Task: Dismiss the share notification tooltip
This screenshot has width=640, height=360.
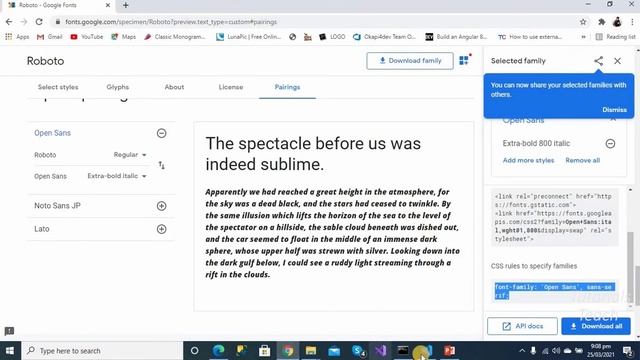Action: (614, 110)
